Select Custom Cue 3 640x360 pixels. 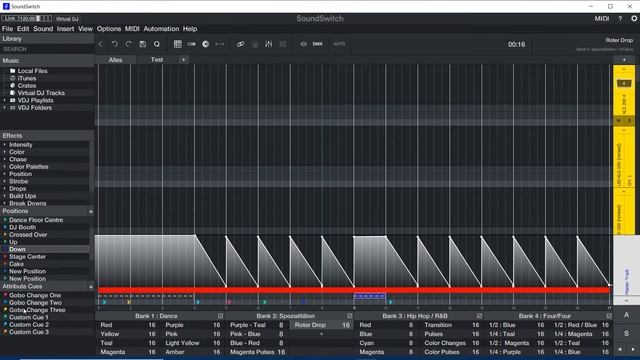point(29,332)
